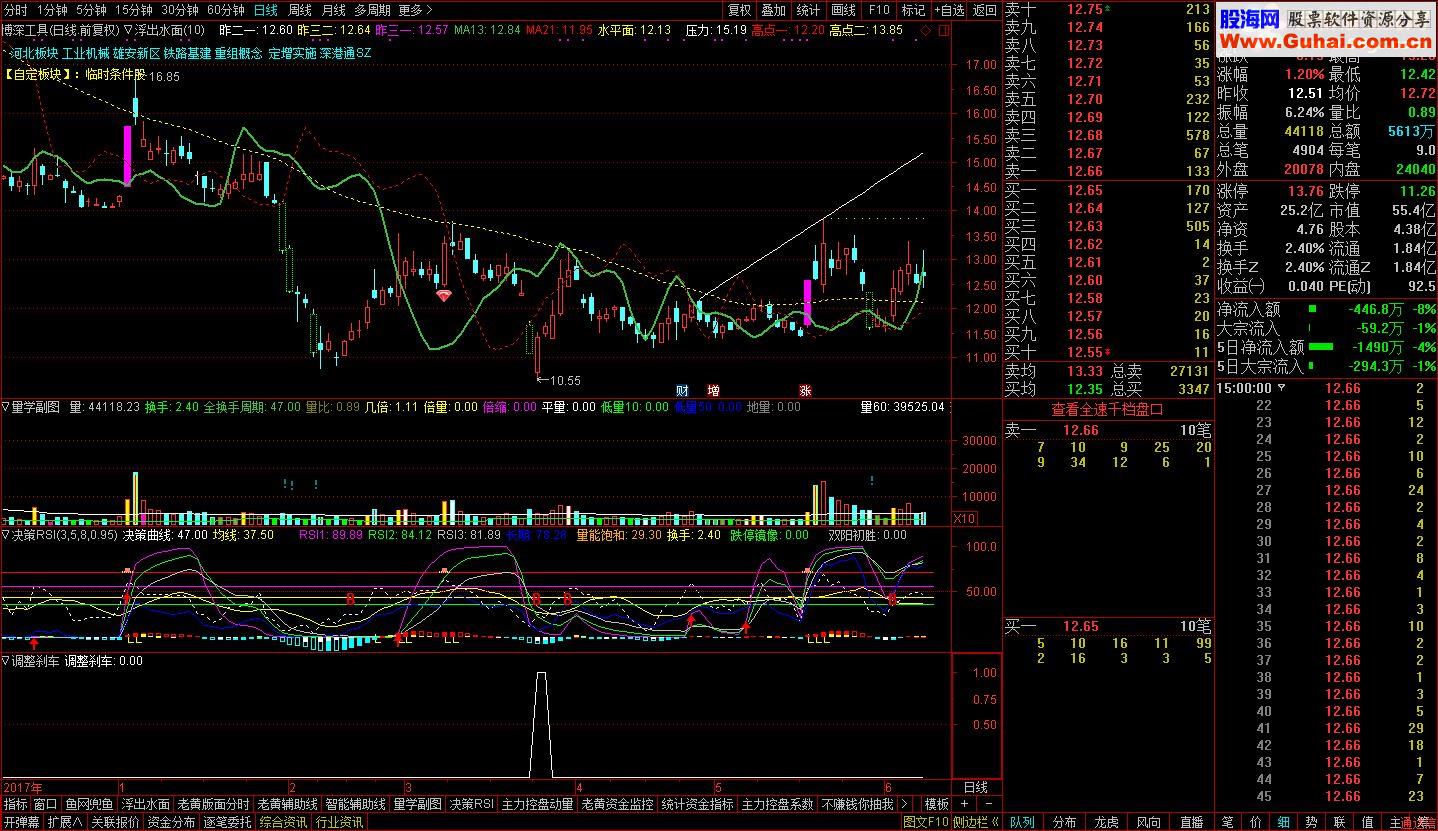The image size is (1438, 831).
Task: Select the 统计资金指标 indicator tab
Action: (x=697, y=804)
